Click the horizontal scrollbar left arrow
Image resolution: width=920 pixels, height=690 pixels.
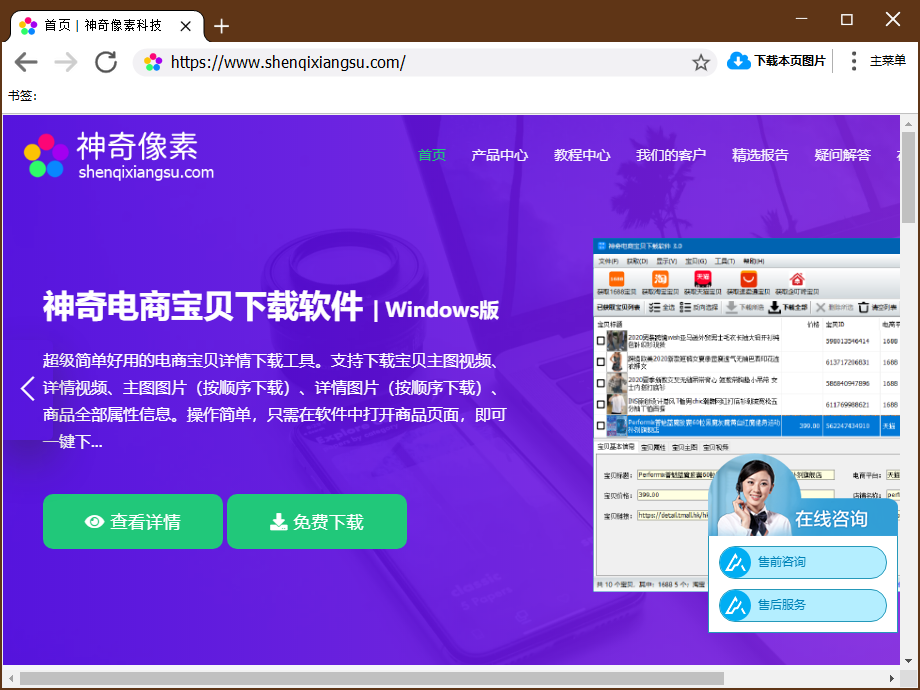[11, 678]
